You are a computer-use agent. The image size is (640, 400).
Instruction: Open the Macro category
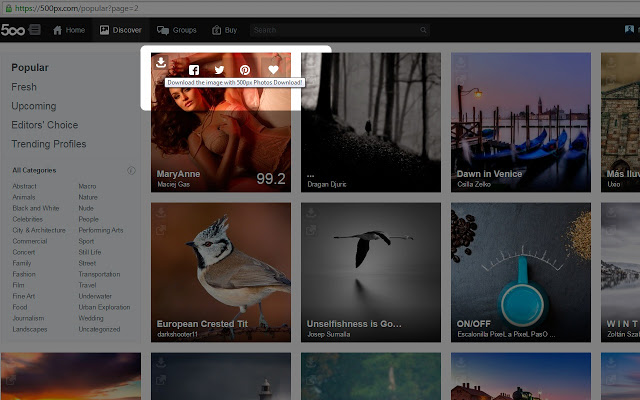pyautogui.click(x=87, y=186)
